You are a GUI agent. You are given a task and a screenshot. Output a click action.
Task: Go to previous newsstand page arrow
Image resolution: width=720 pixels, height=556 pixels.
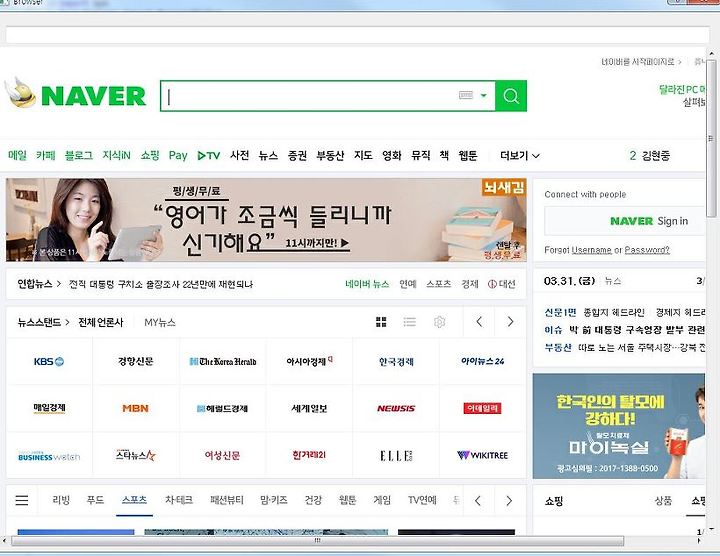coord(479,322)
